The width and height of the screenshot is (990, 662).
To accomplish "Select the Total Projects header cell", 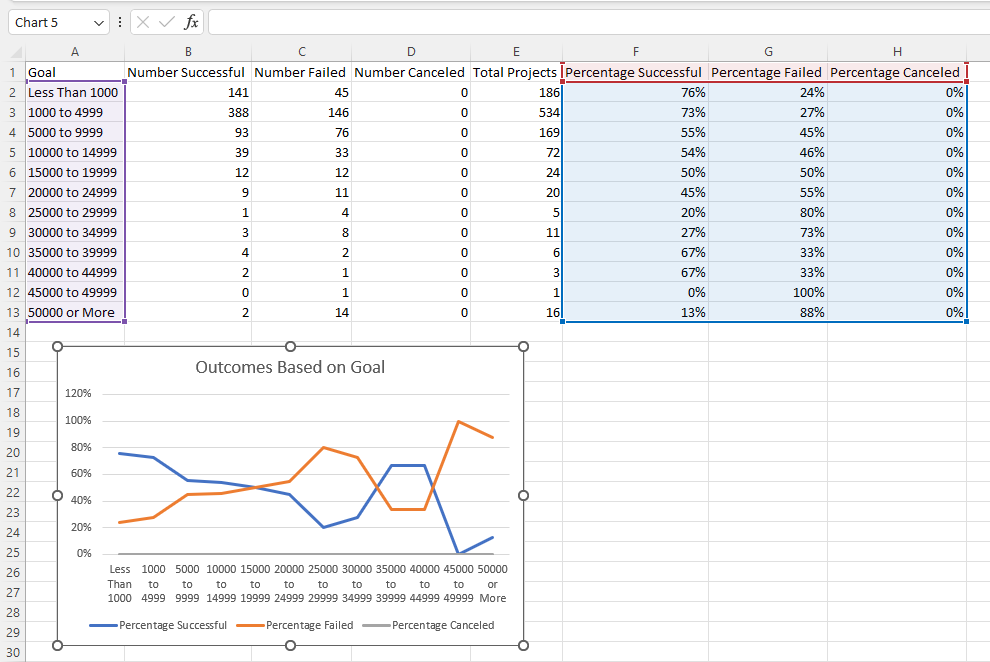I will tap(516, 72).
